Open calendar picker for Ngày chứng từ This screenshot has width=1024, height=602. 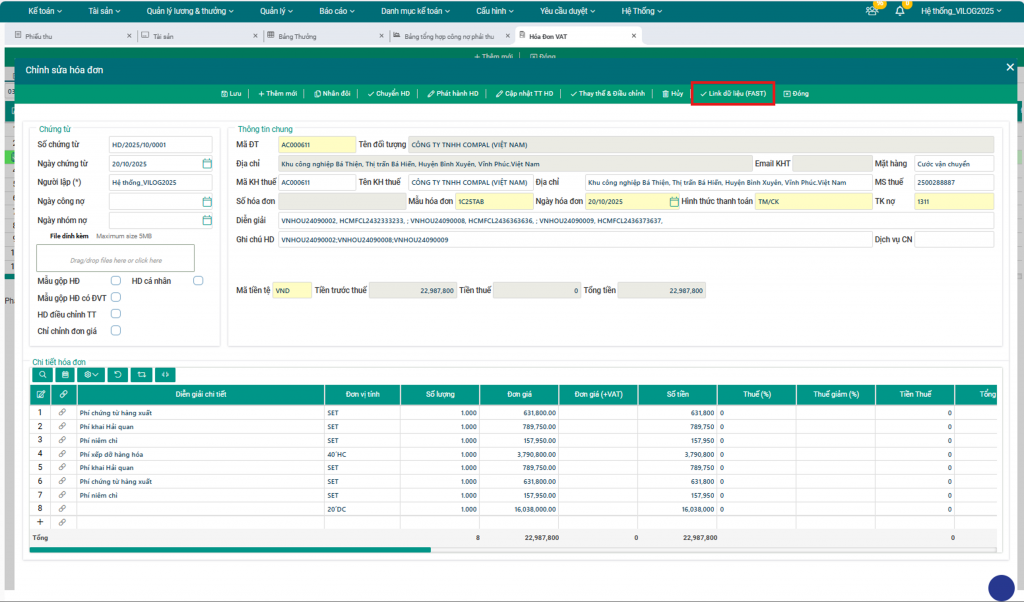tap(207, 163)
